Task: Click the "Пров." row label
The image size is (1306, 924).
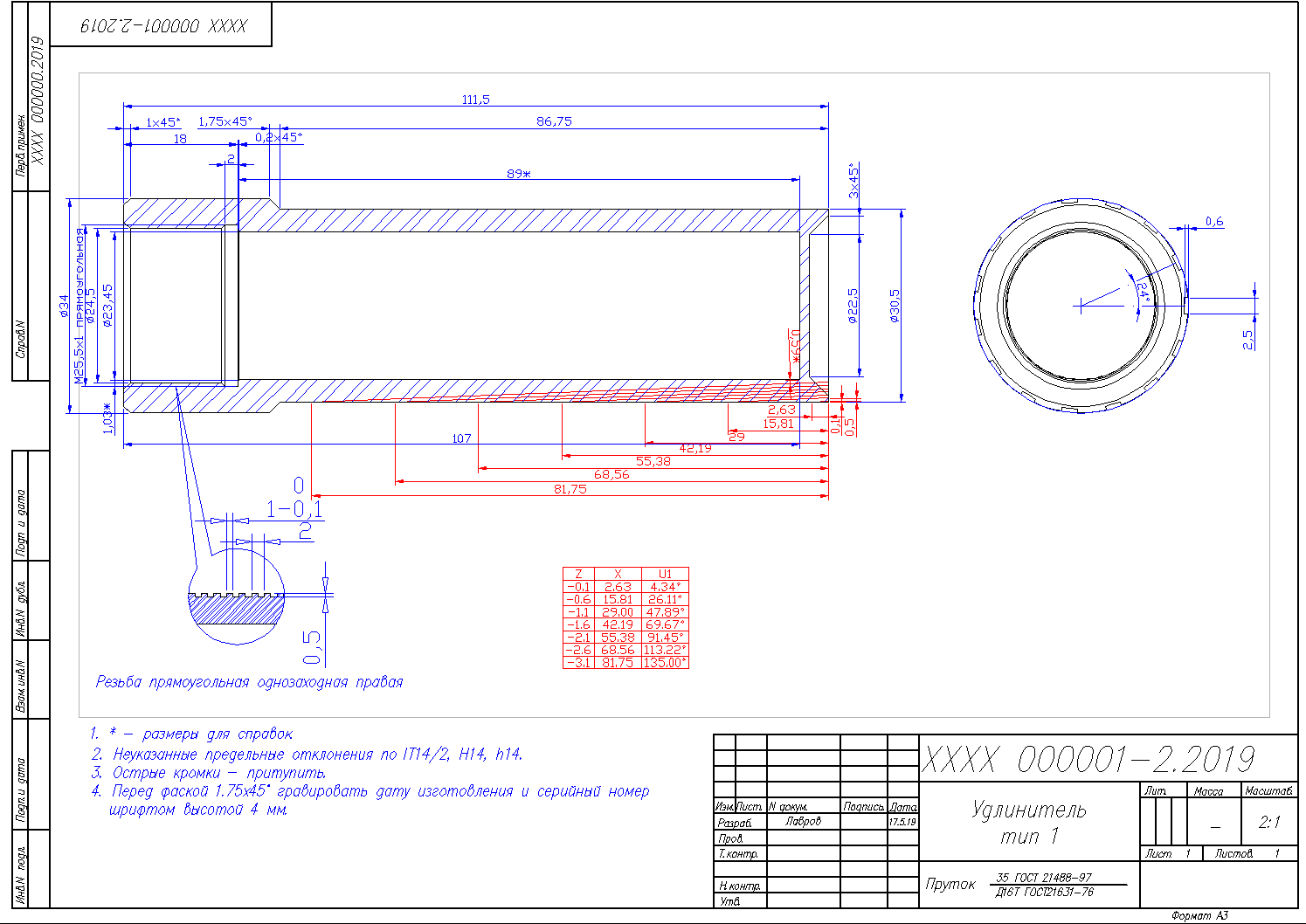Action: click(730, 838)
